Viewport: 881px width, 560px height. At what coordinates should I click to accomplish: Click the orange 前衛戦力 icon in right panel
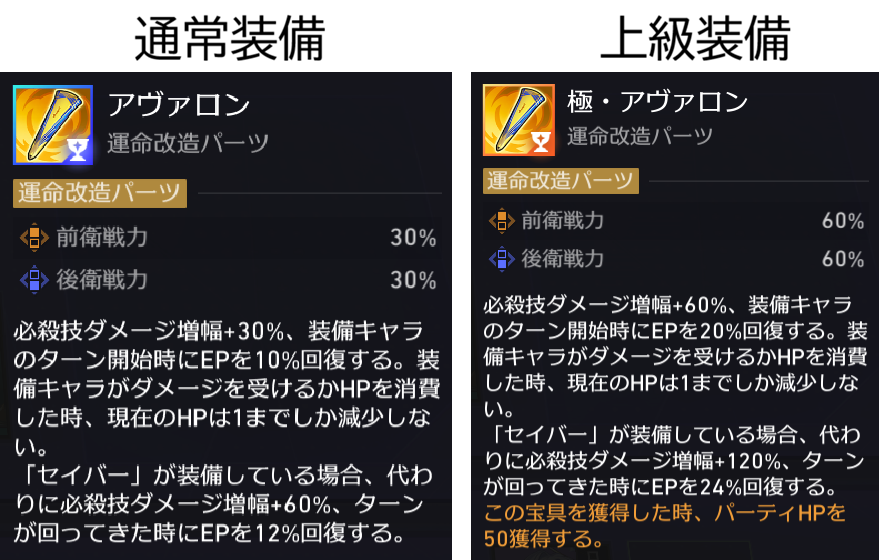502,220
